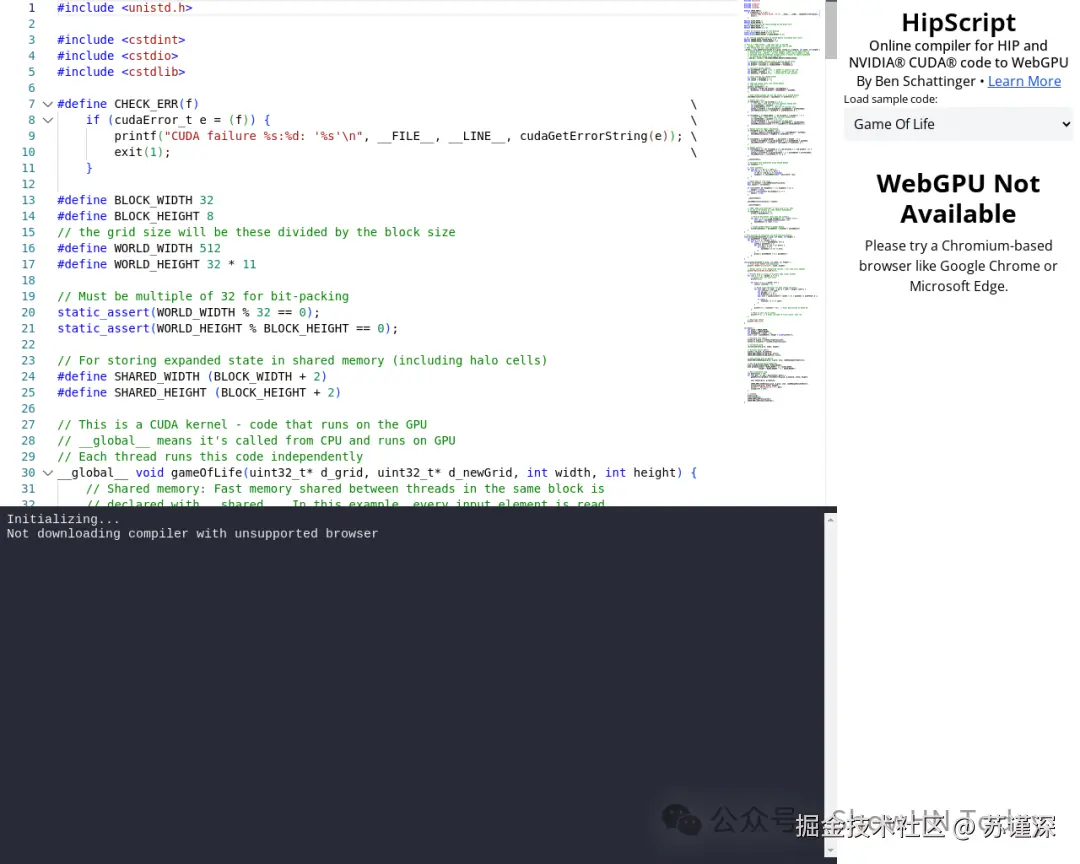Click line number 20 in the gutter
The width and height of the screenshot is (1080, 864).
[x=28, y=313]
